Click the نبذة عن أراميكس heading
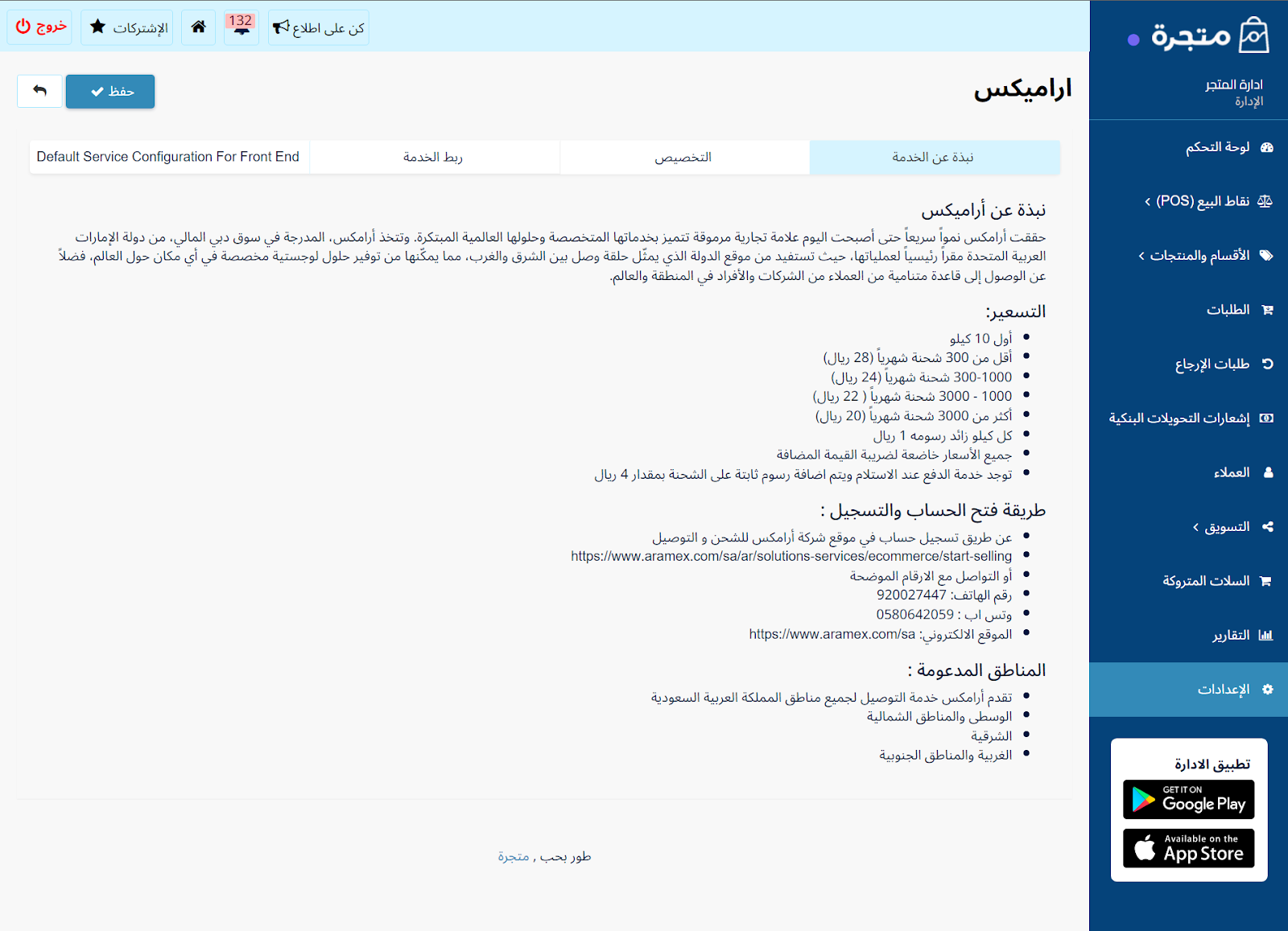 [984, 211]
